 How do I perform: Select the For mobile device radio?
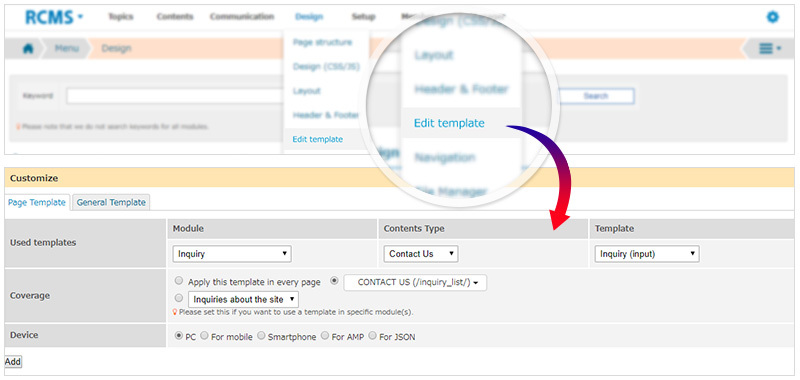pos(204,336)
